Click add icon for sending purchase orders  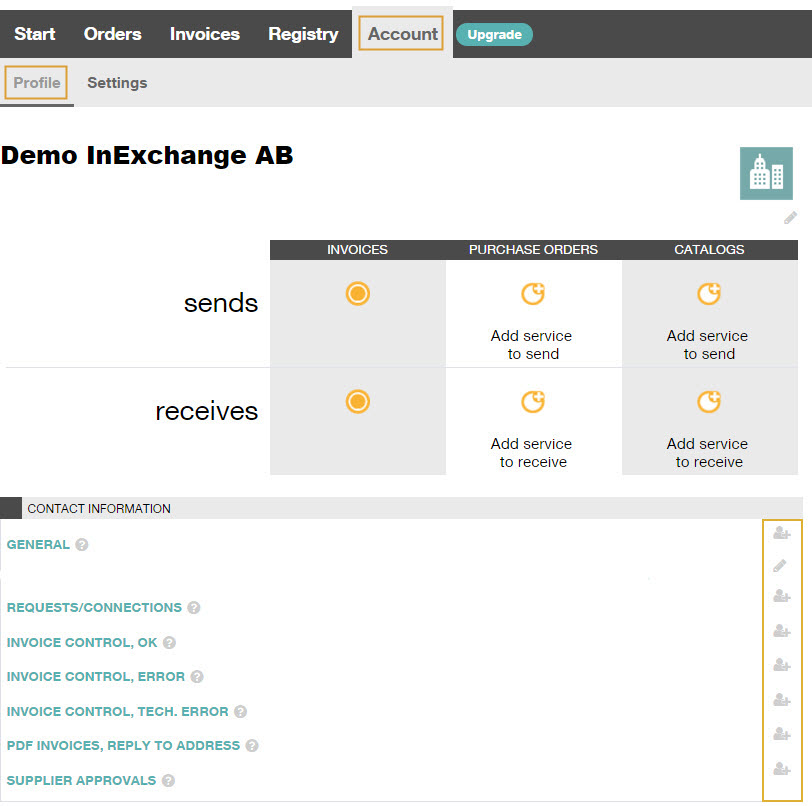tap(533, 294)
